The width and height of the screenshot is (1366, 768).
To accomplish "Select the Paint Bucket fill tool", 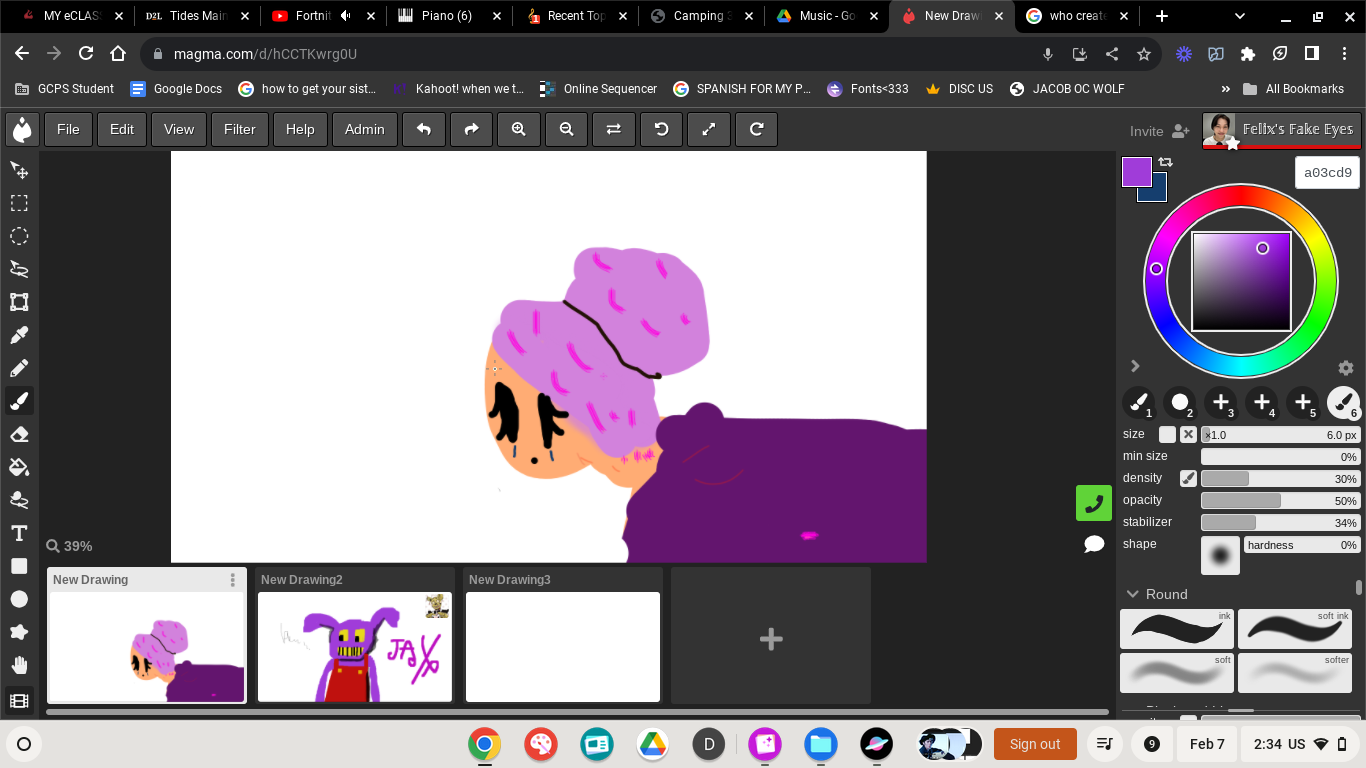I will coord(19,467).
